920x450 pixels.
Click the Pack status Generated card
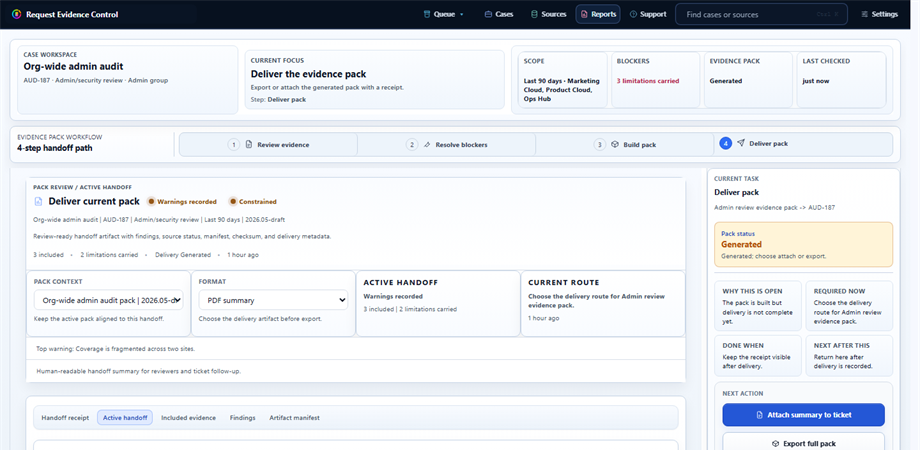[x=803, y=245]
